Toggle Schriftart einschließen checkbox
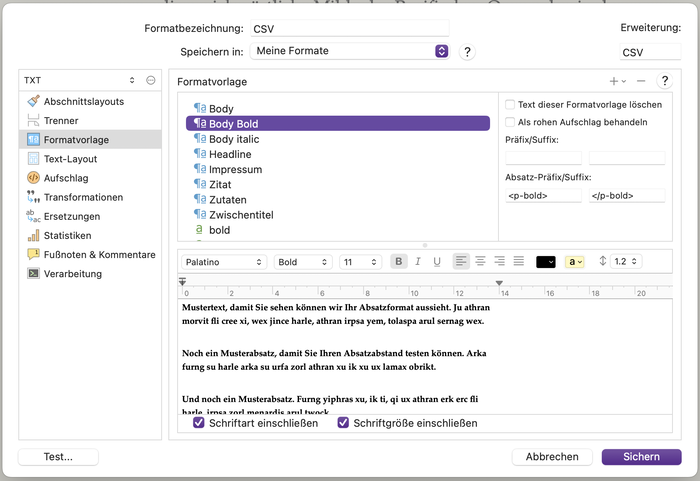The image size is (700, 481). (x=199, y=422)
